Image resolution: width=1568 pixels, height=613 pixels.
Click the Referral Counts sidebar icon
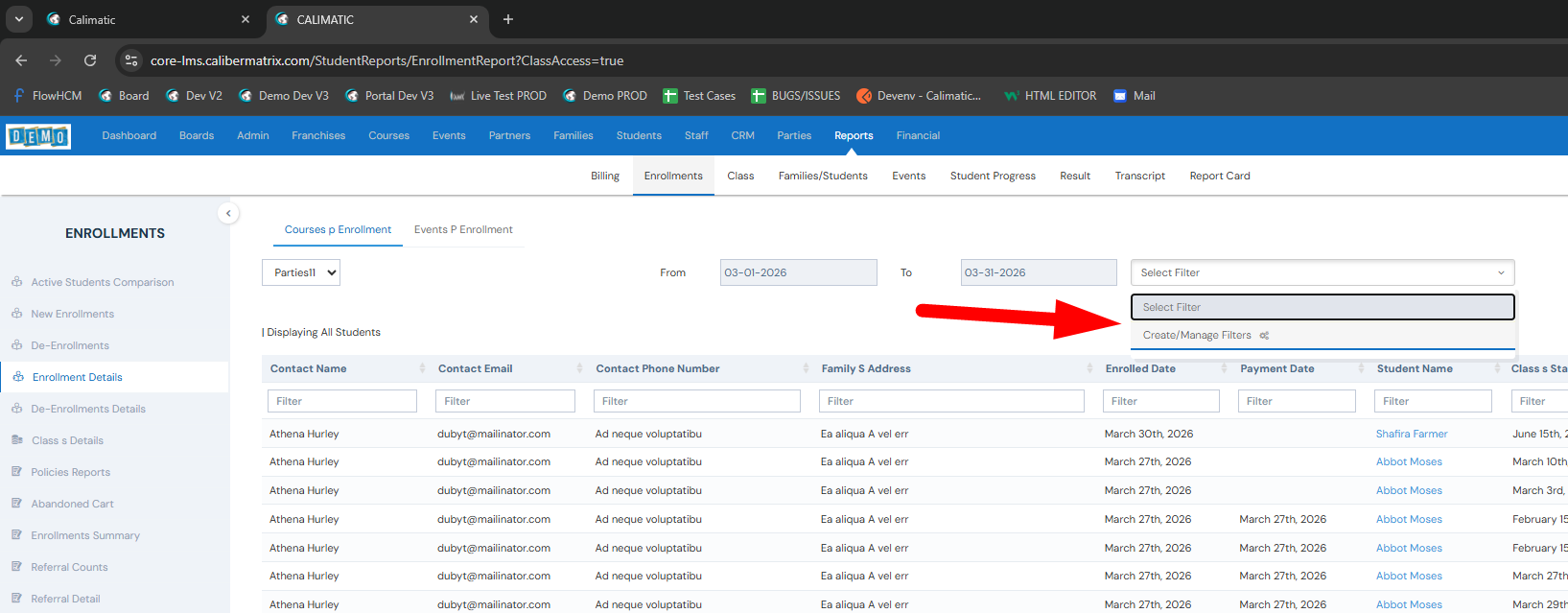click(x=17, y=567)
